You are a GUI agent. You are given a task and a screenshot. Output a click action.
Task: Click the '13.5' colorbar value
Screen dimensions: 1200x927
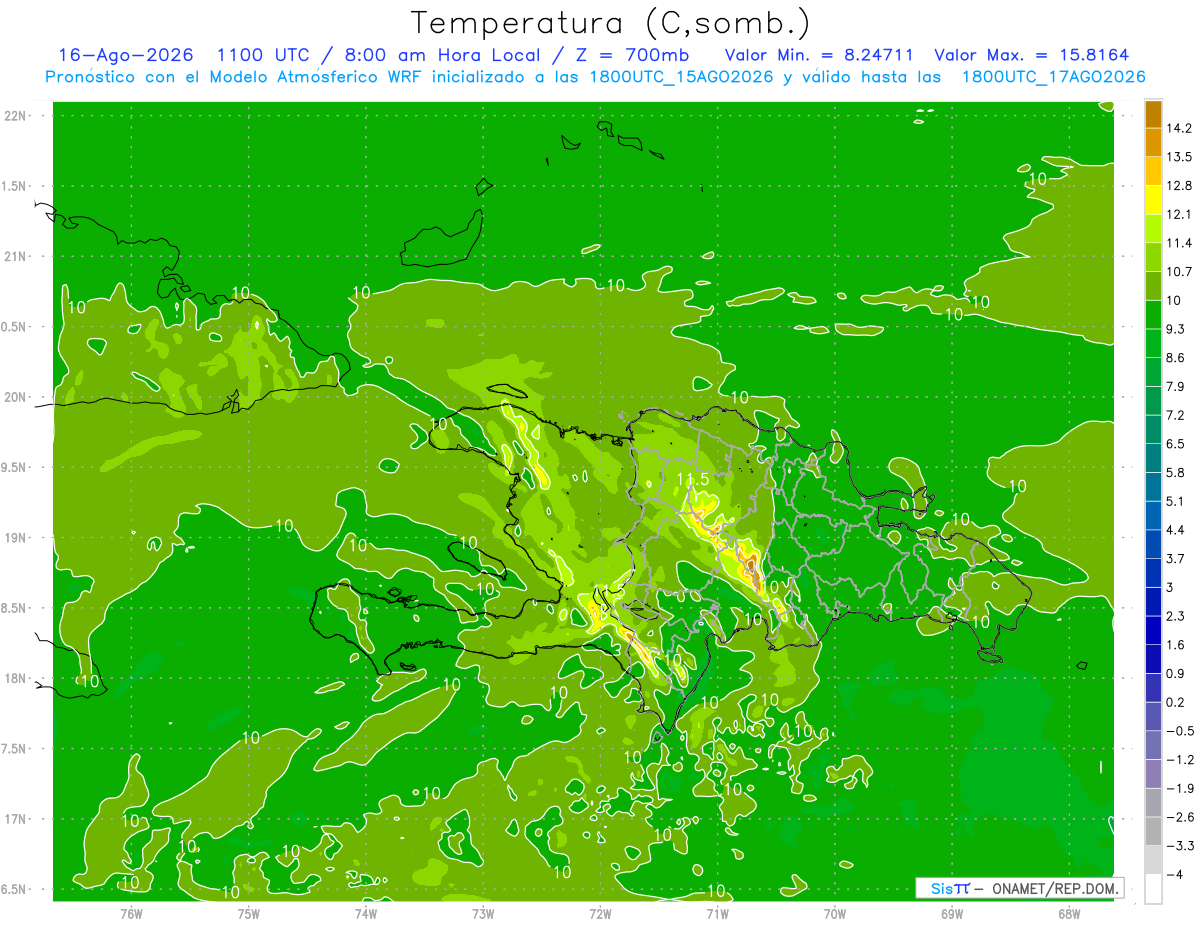click(x=1179, y=157)
